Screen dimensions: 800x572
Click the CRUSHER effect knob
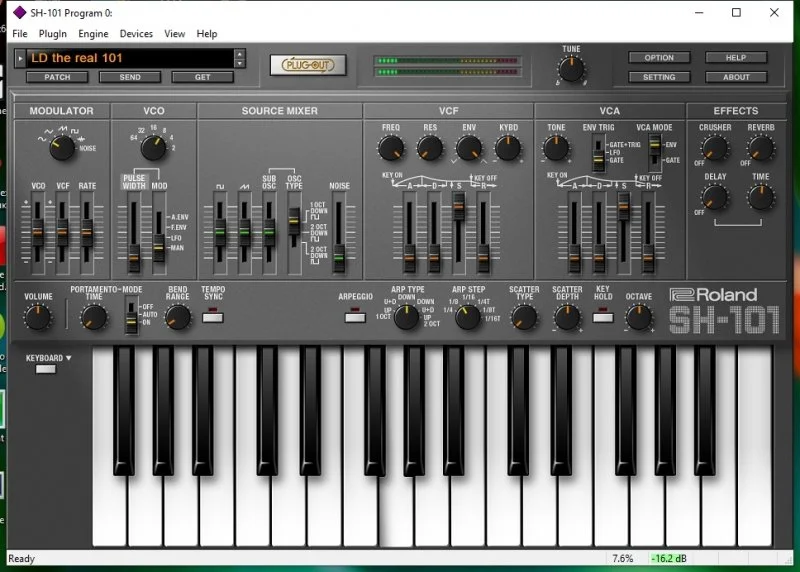[x=714, y=148]
